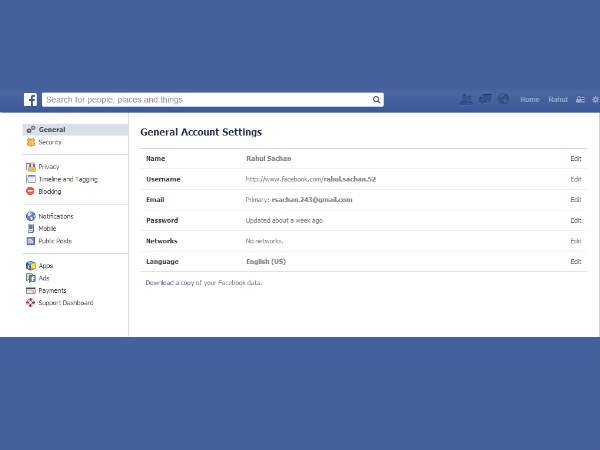Open Ads settings section
This screenshot has width=600, height=450.
(x=44, y=278)
